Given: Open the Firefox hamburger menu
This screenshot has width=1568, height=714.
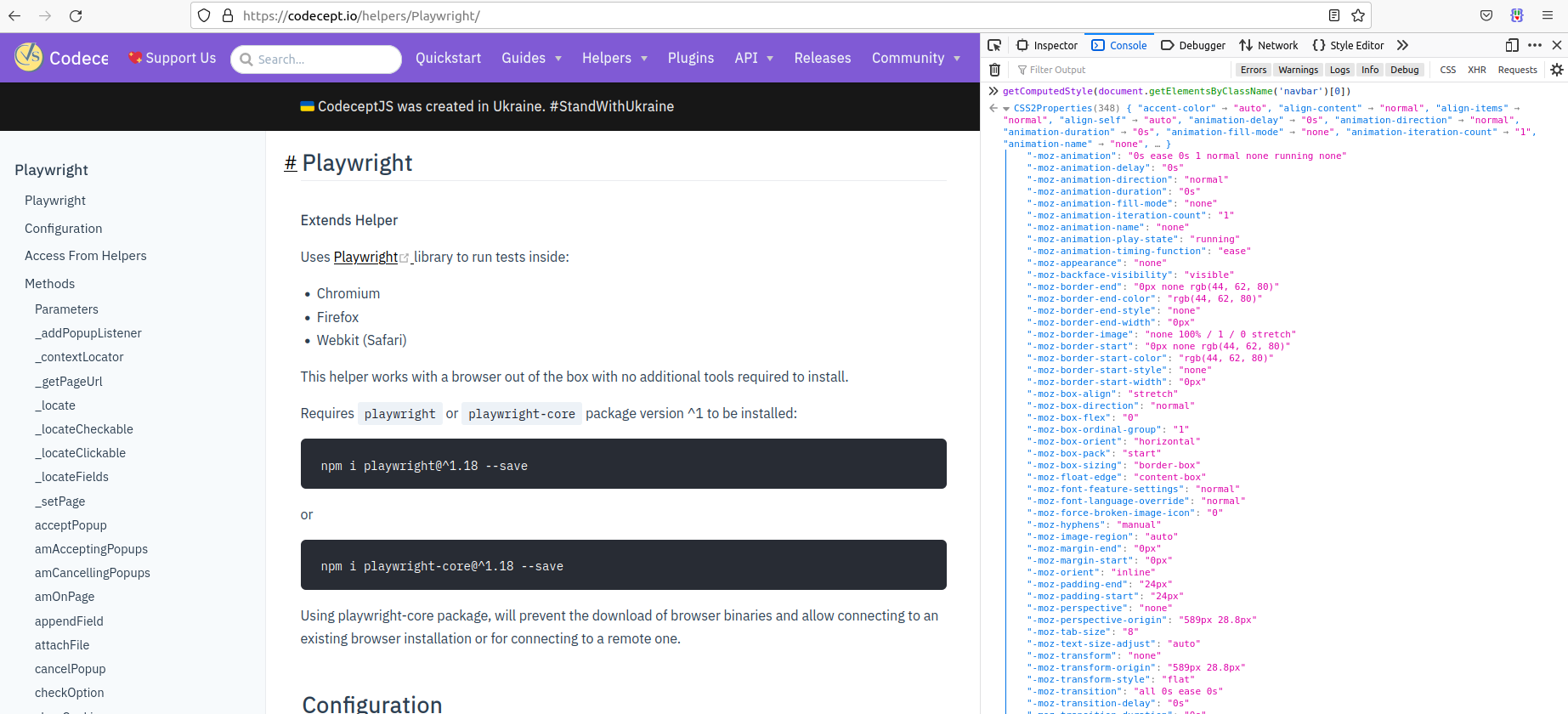Looking at the screenshot, I should 1548,16.
